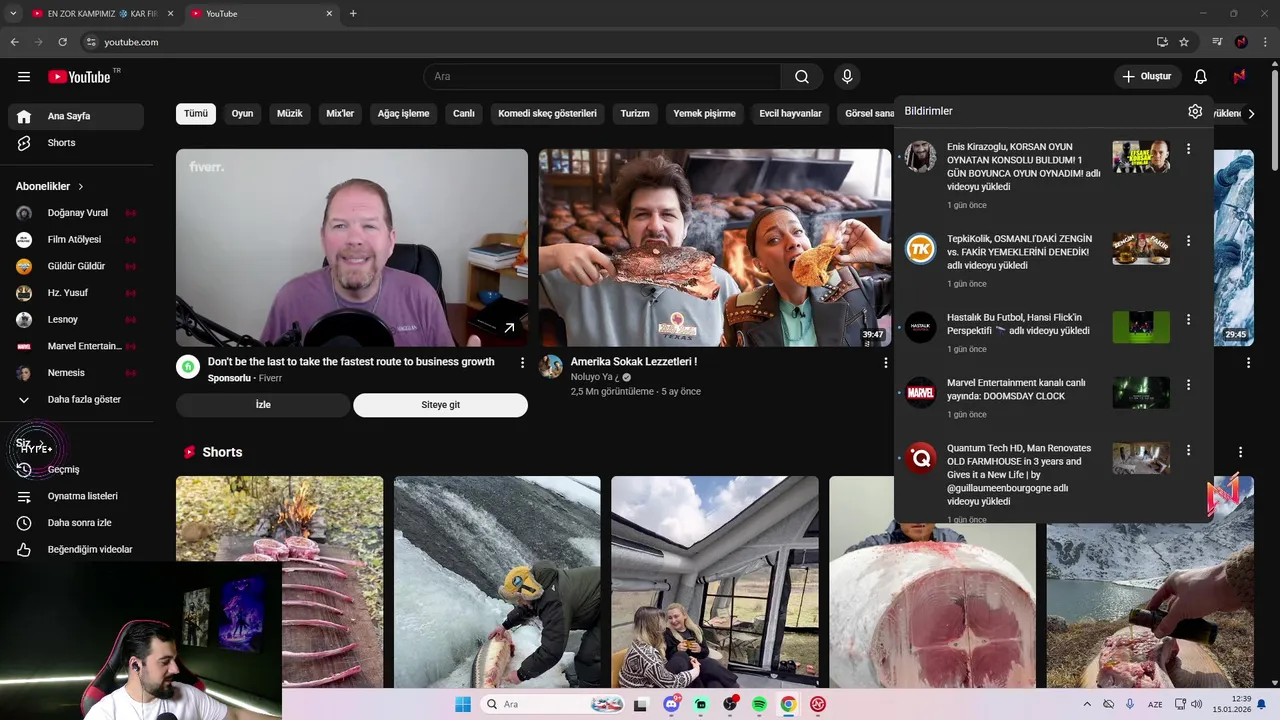Click the Noluyo Ya channel avatar

click(551, 366)
